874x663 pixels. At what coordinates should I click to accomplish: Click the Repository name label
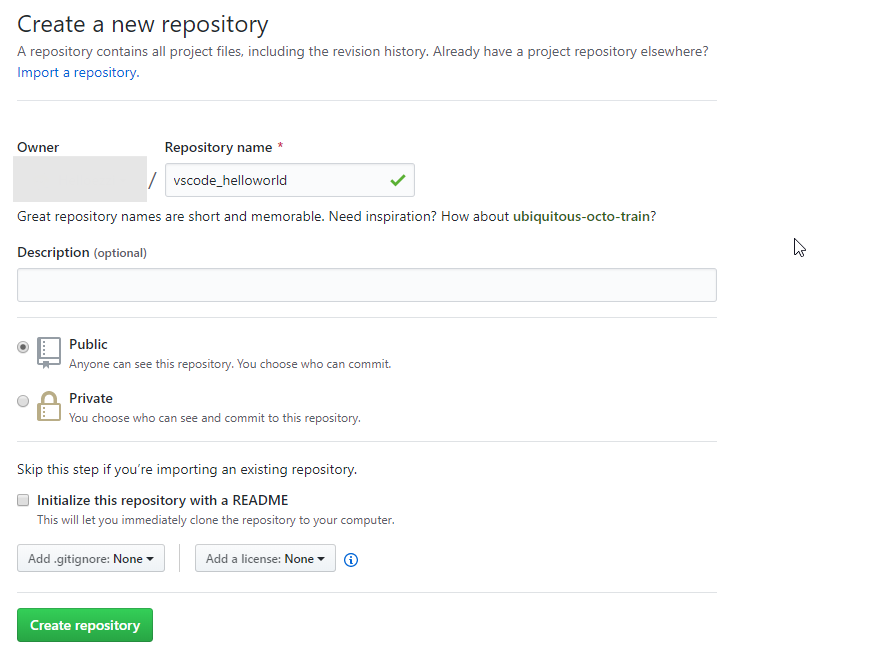click(218, 147)
